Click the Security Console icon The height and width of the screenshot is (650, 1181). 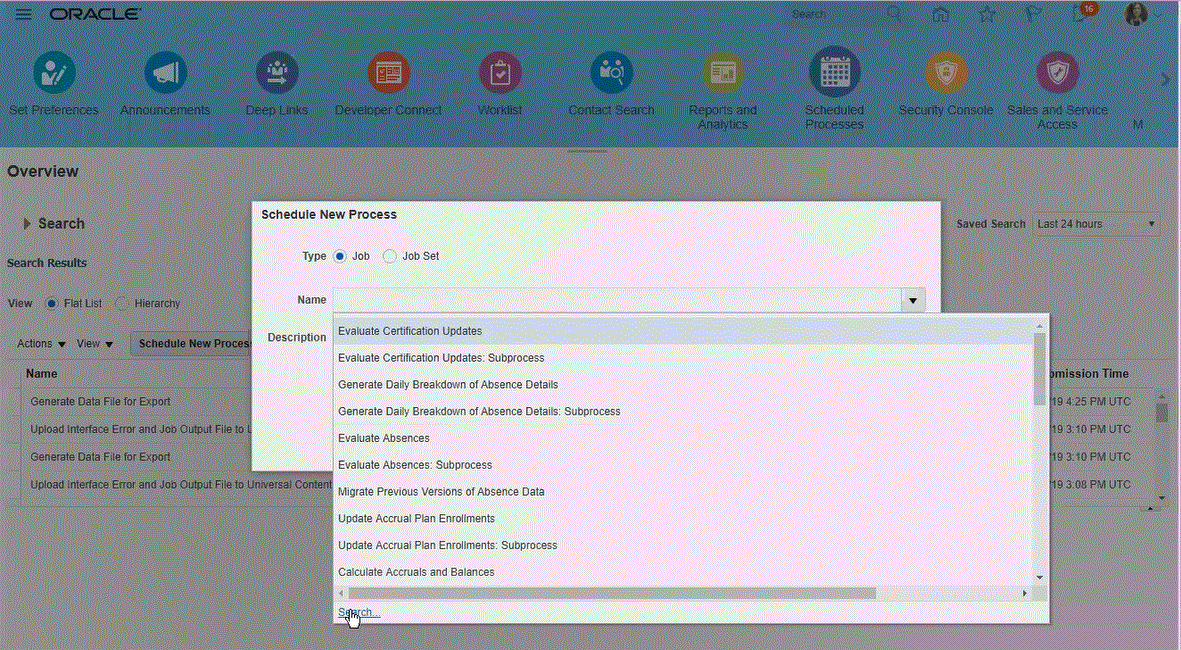tap(945, 73)
